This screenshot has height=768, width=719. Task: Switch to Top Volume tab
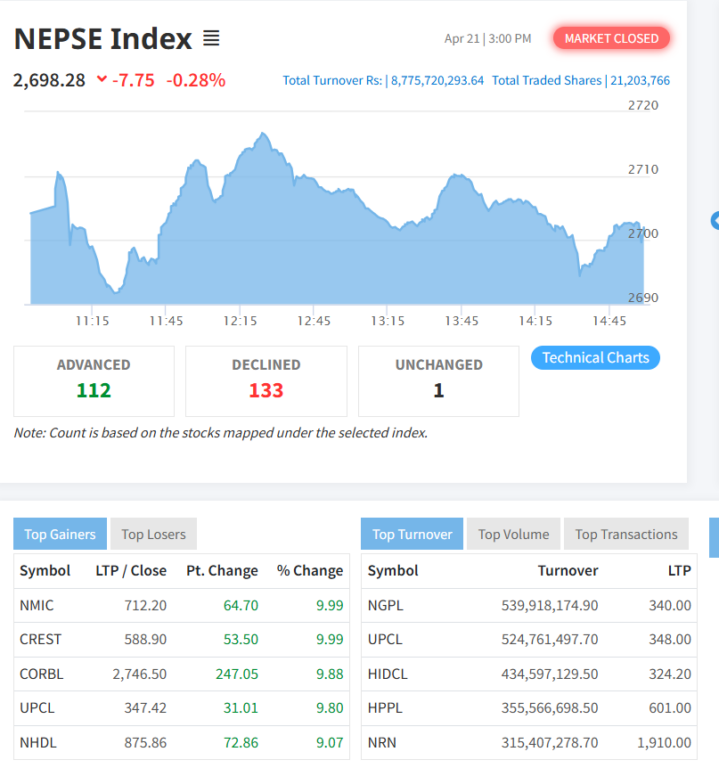[x=513, y=534]
